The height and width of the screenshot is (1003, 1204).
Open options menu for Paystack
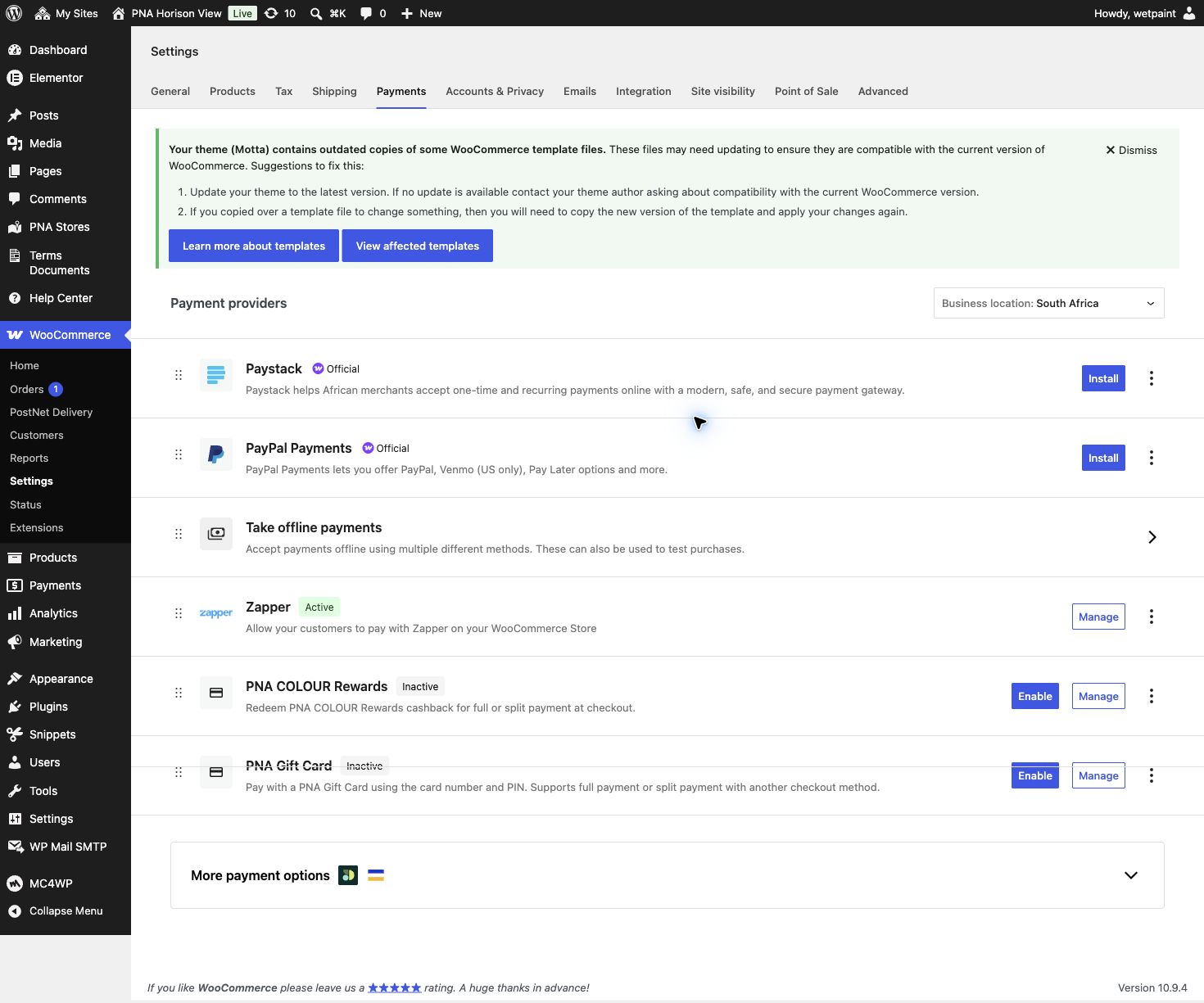[x=1152, y=378]
